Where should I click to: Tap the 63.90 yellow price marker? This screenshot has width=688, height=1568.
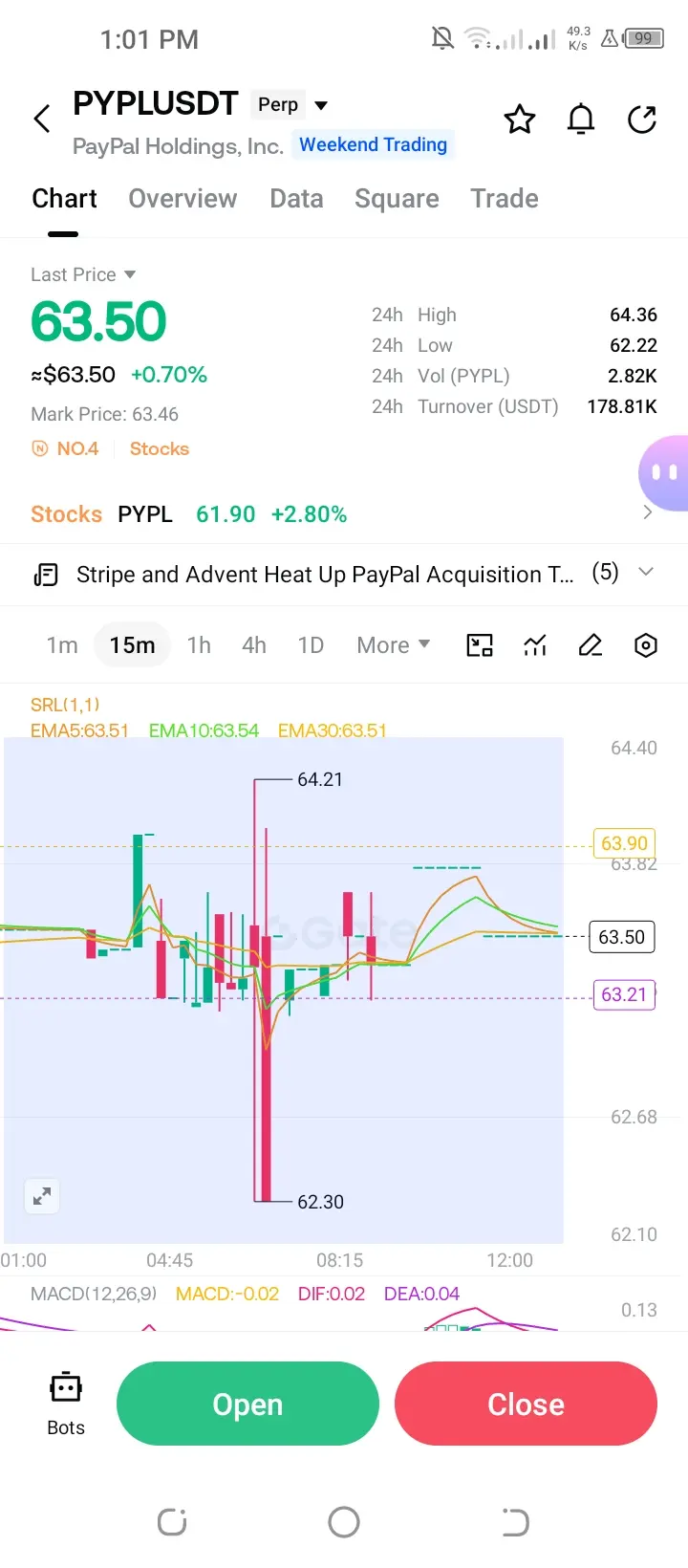click(x=624, y=843)
